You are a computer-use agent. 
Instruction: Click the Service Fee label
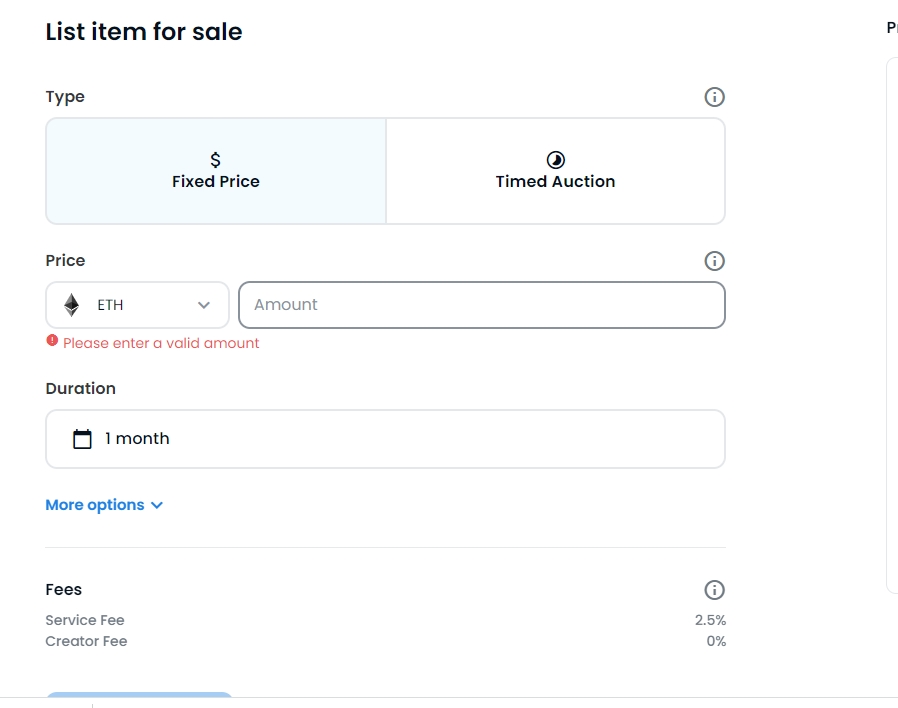click(85, 620)
